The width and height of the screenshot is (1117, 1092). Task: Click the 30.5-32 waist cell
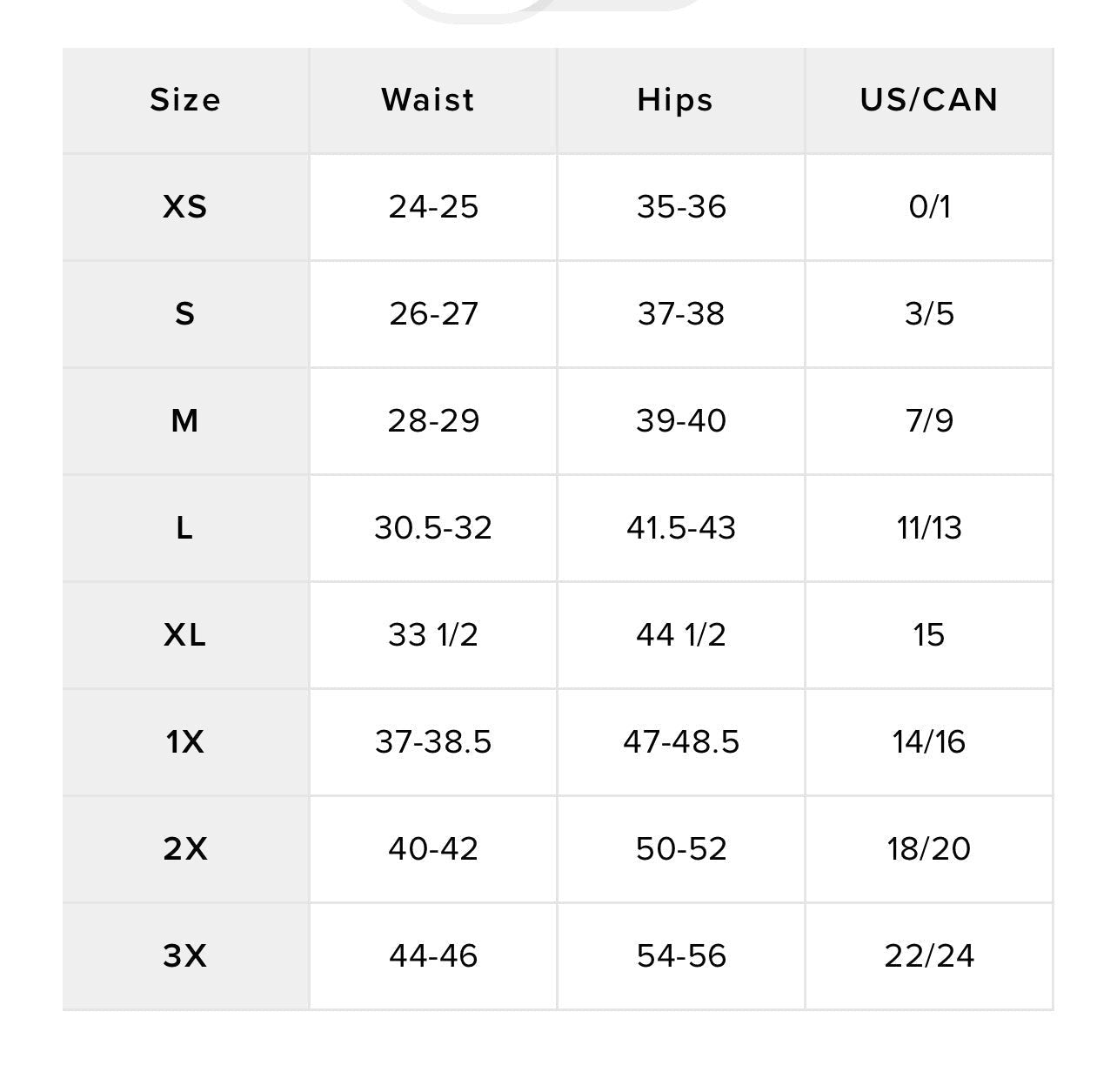click(x=433, y=528)
